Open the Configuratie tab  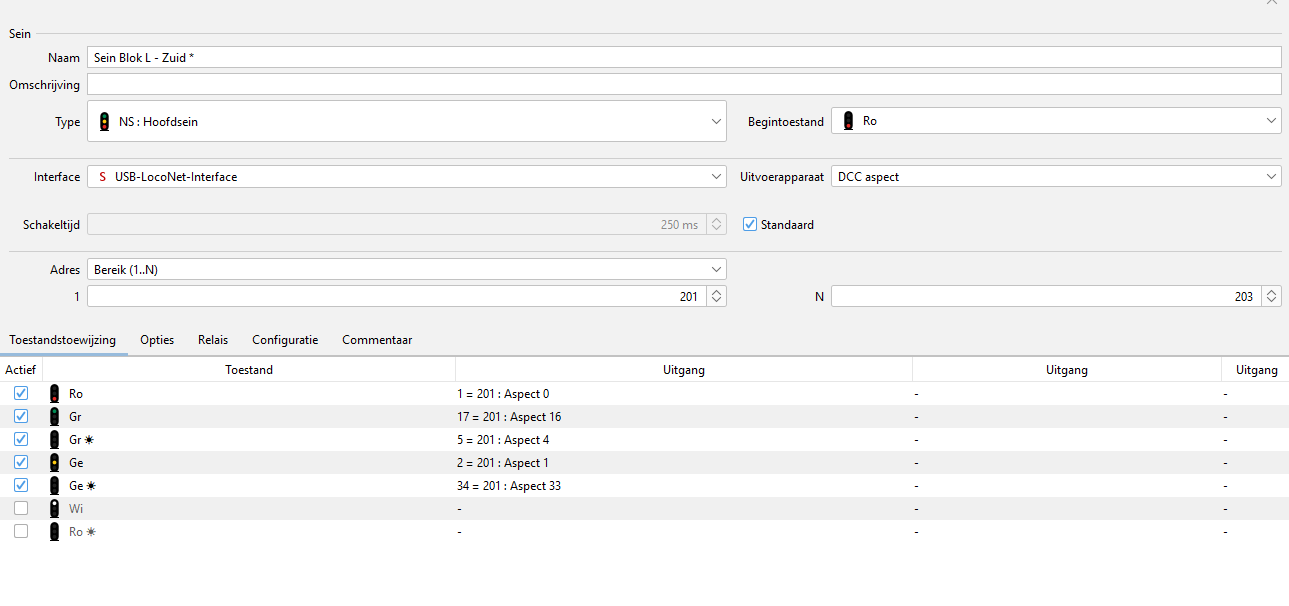pyautogui.click(x=285, y=340)
